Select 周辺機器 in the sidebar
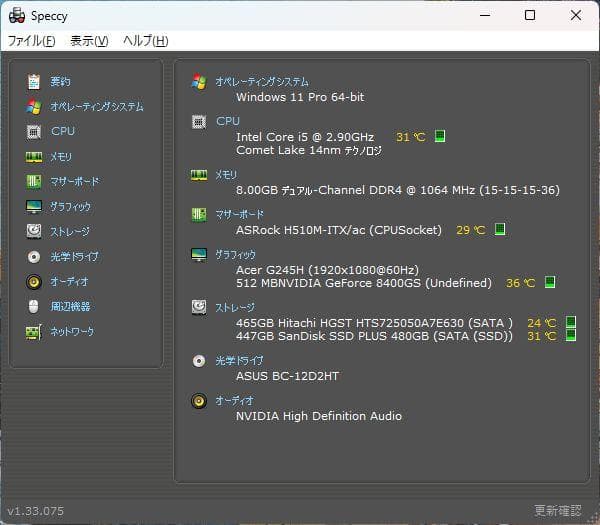 coord(70,307)
